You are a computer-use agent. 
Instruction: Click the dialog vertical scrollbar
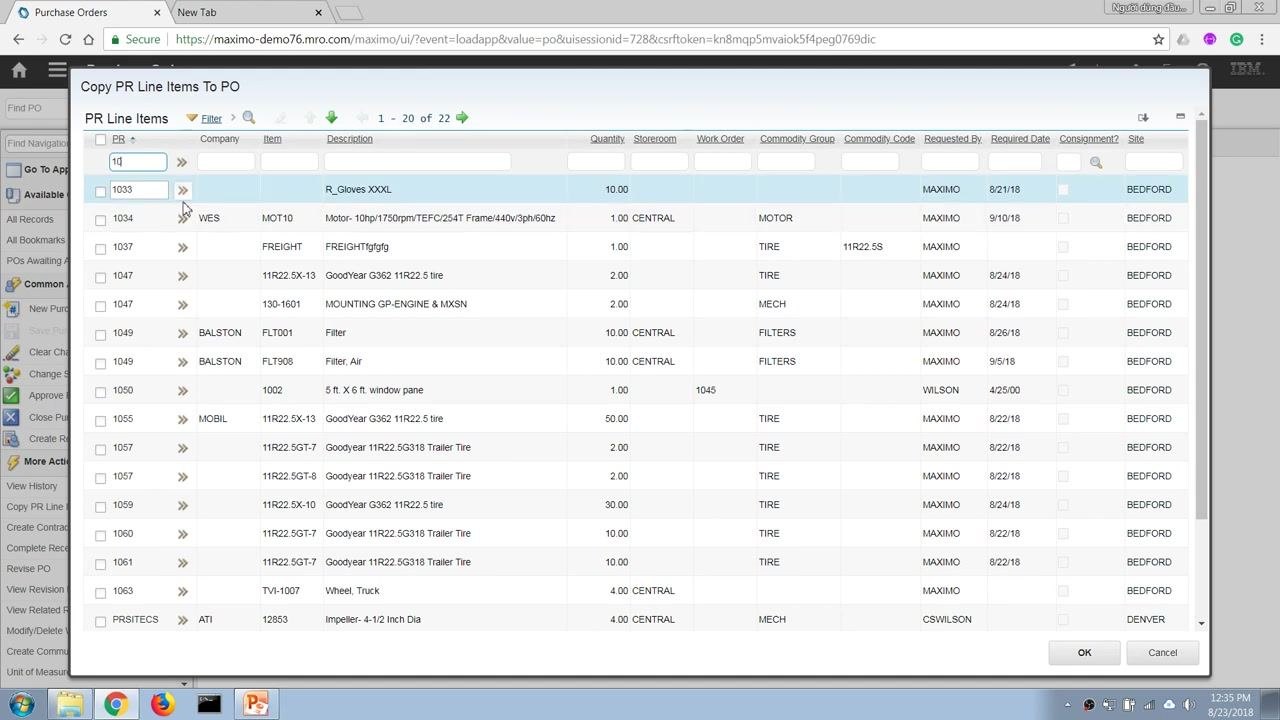pyautogui.click(x=1201, y=318)
